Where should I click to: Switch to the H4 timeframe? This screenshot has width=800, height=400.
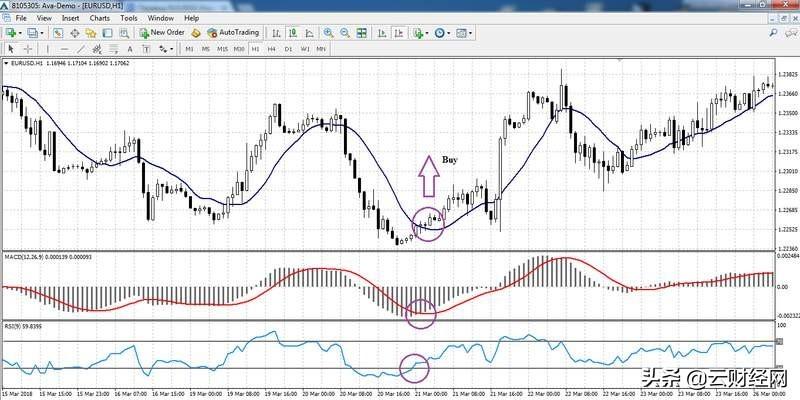pyautogui.click(x=271, y=48)
